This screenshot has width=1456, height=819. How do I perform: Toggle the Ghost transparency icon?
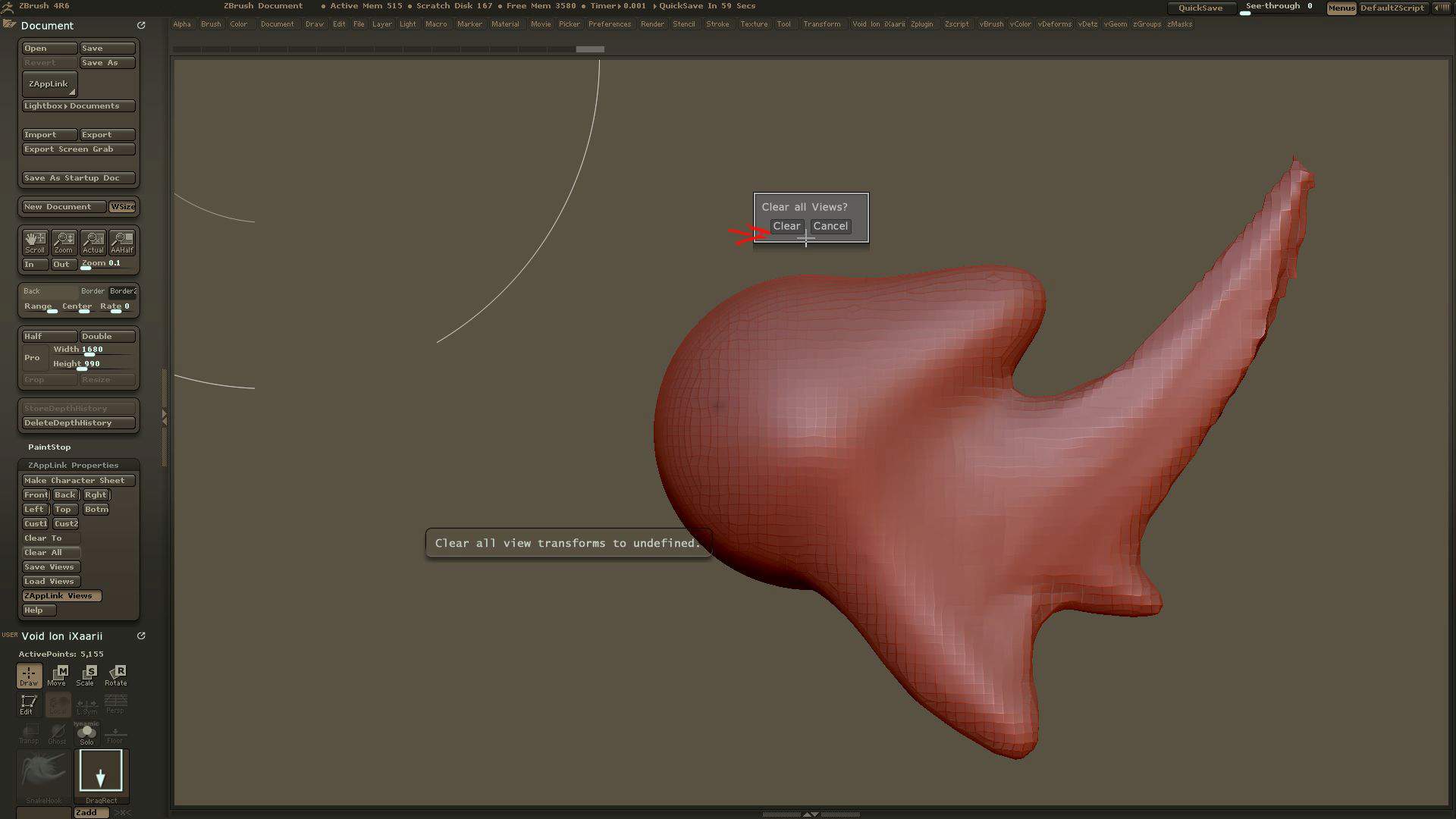(58, 733)
